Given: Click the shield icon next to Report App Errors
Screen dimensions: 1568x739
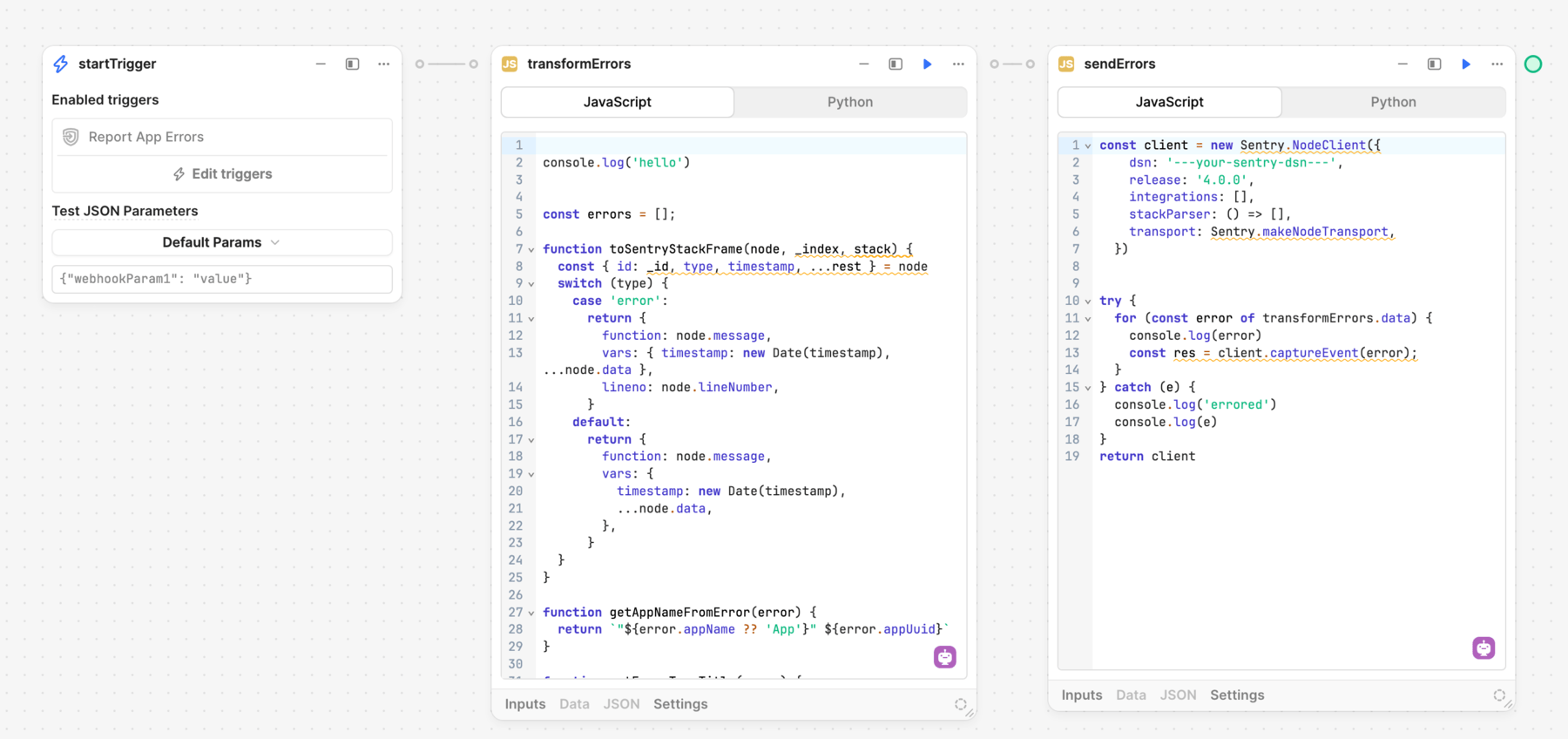Looking at the screenshot, I should click(x=71, y=137).
